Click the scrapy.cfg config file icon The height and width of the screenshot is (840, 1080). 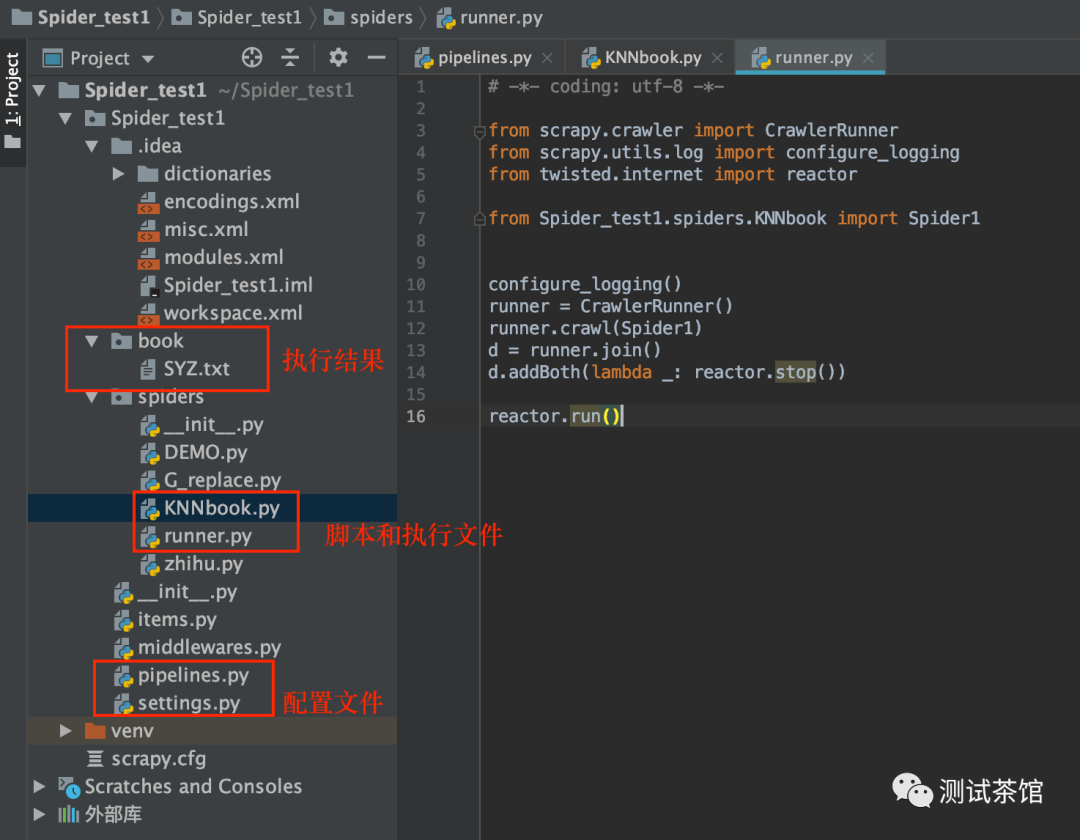coord(95,759)
